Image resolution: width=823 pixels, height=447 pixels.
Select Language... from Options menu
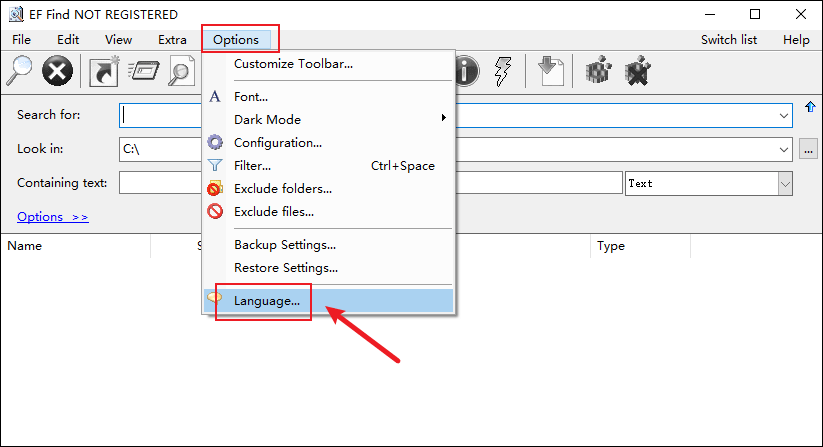click(x=266, y=300)
